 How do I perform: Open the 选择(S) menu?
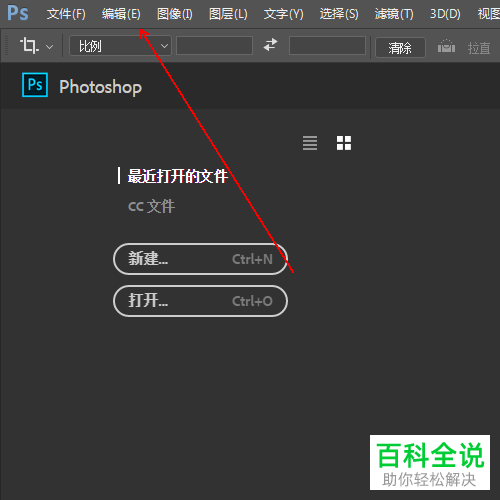(339, 14)
